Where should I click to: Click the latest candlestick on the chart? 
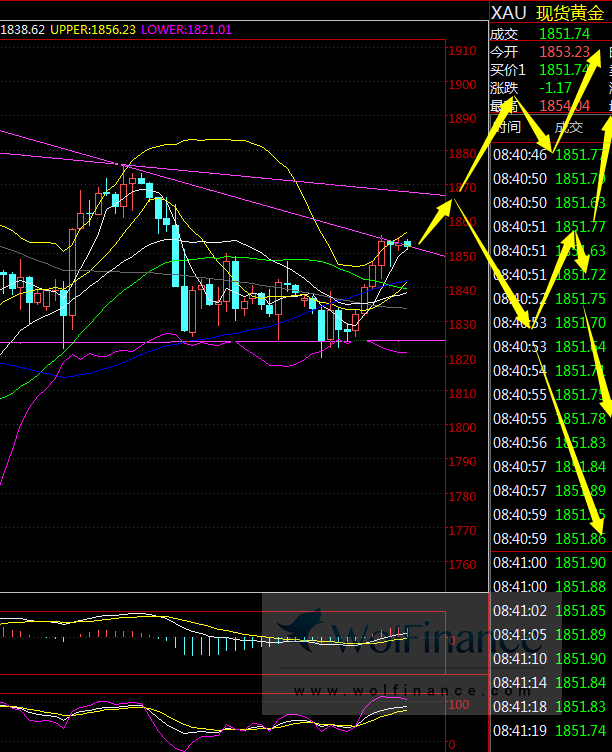coord(408,244)
